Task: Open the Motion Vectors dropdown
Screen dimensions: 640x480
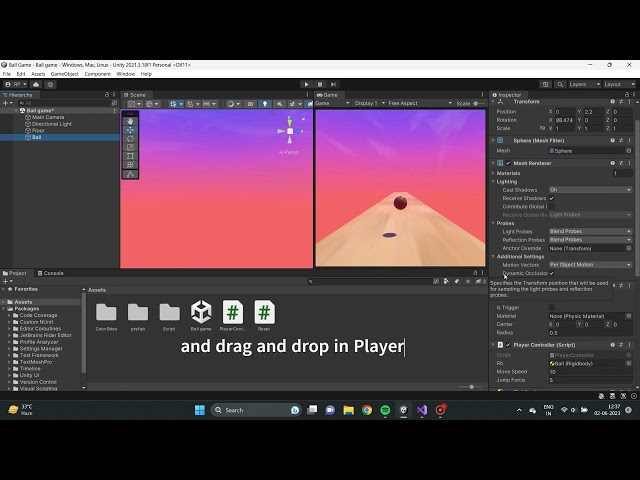Action: [x=590, y=264]
